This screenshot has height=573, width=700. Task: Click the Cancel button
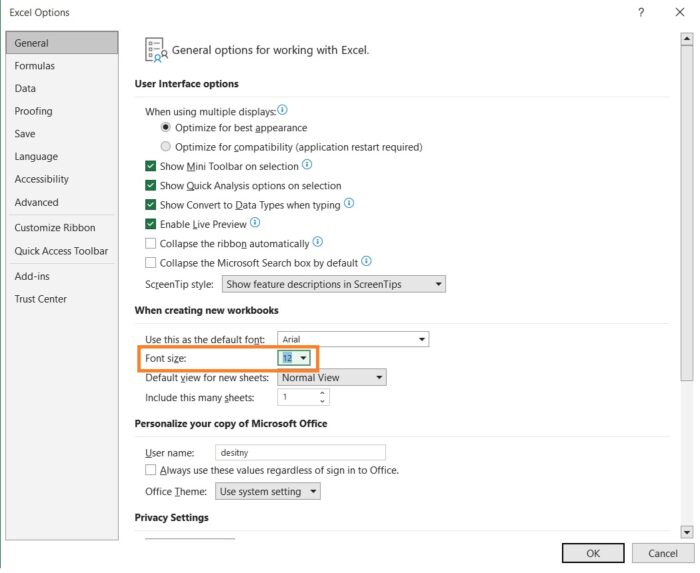coord(662,553)
